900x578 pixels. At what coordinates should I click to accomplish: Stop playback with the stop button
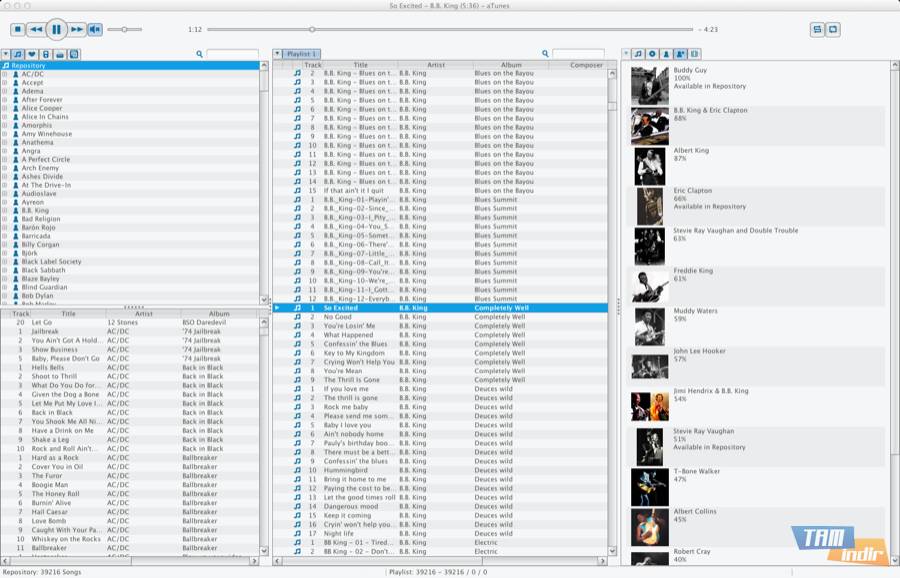17,30
